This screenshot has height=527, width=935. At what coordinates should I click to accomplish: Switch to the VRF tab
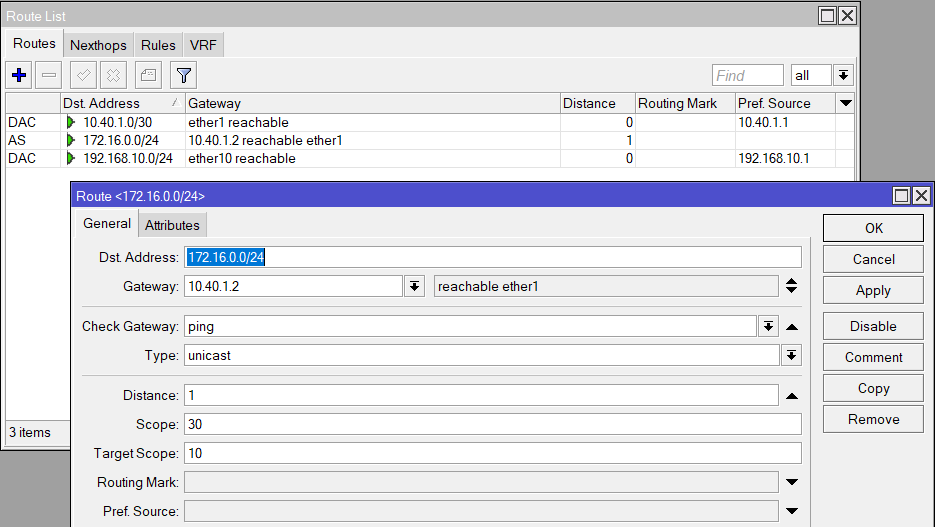203,45
